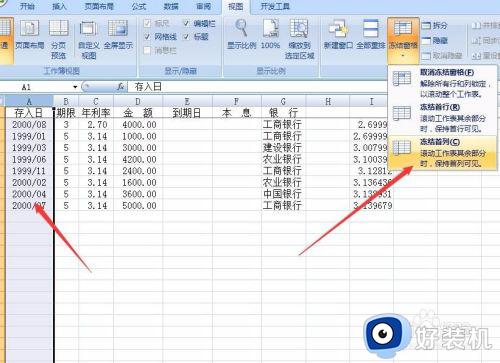The height and width of the screenshot is (363, 500).
Task: Select column E header
Action: point(187,101)
